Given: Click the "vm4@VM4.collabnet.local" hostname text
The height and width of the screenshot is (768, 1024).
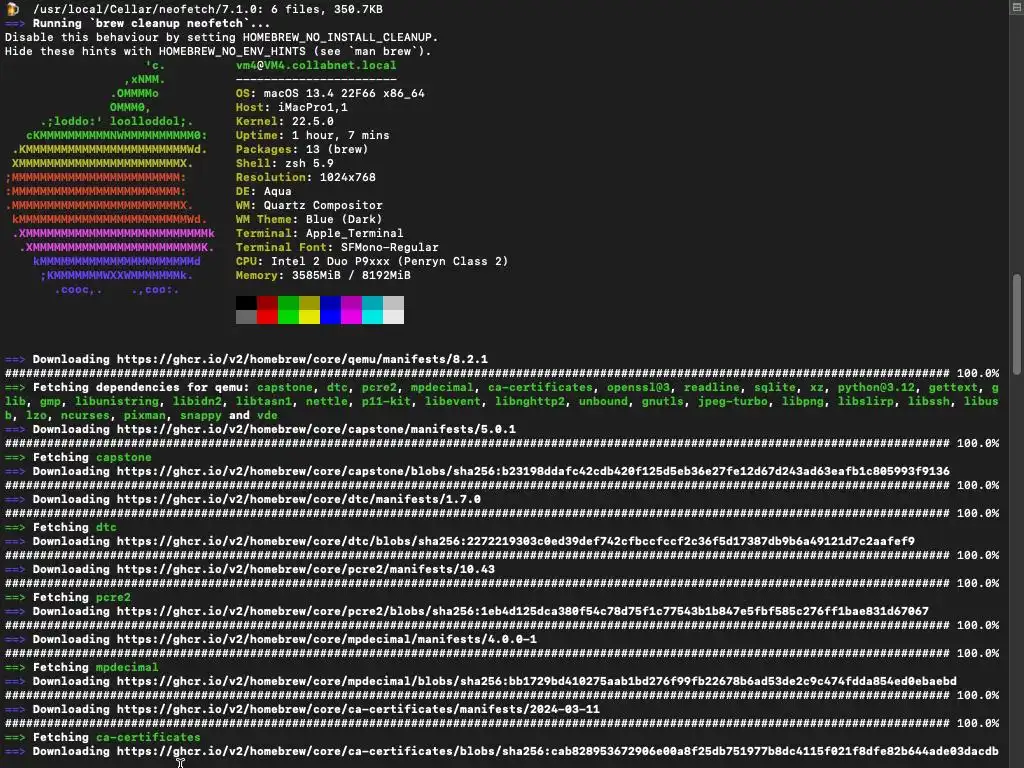Looking at the screenshot, I should point(316,65).
